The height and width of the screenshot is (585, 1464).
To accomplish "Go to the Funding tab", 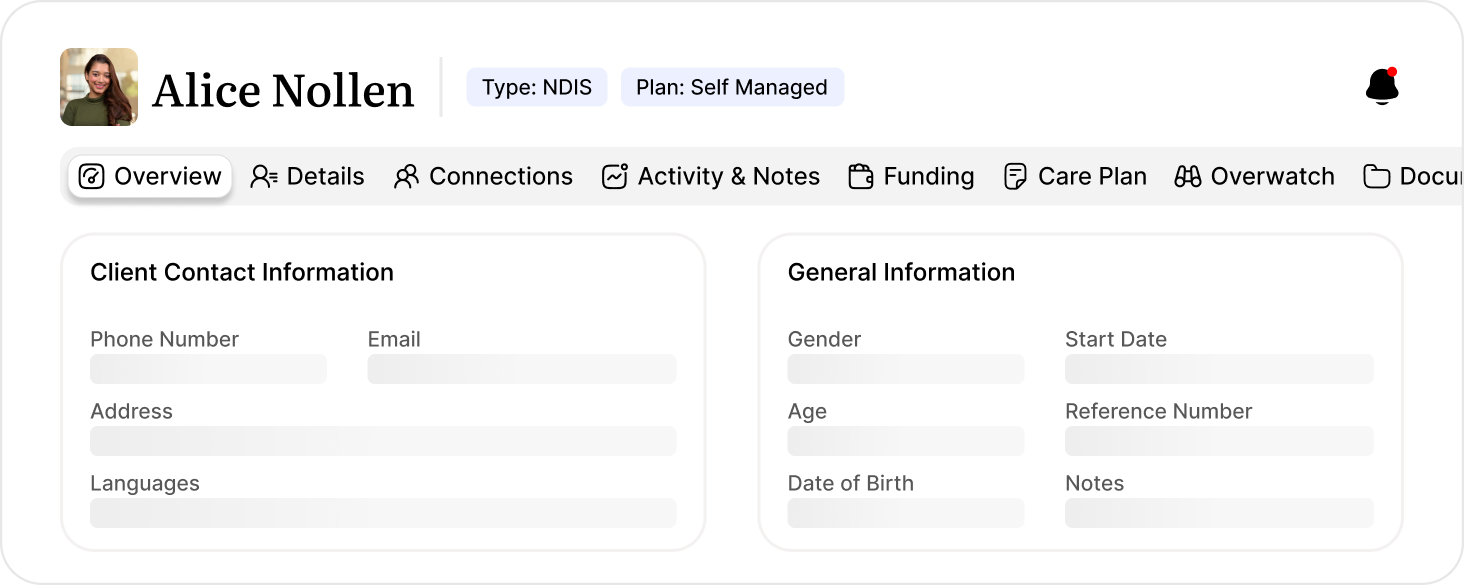I will point(928,177).
